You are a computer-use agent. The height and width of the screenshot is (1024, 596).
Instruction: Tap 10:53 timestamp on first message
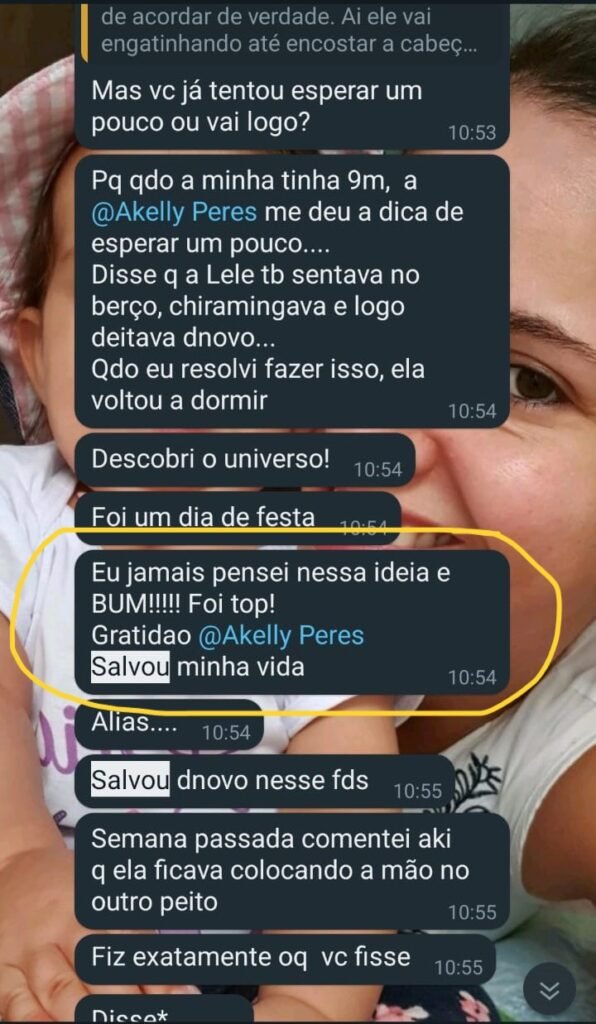(x=472, y=133)
